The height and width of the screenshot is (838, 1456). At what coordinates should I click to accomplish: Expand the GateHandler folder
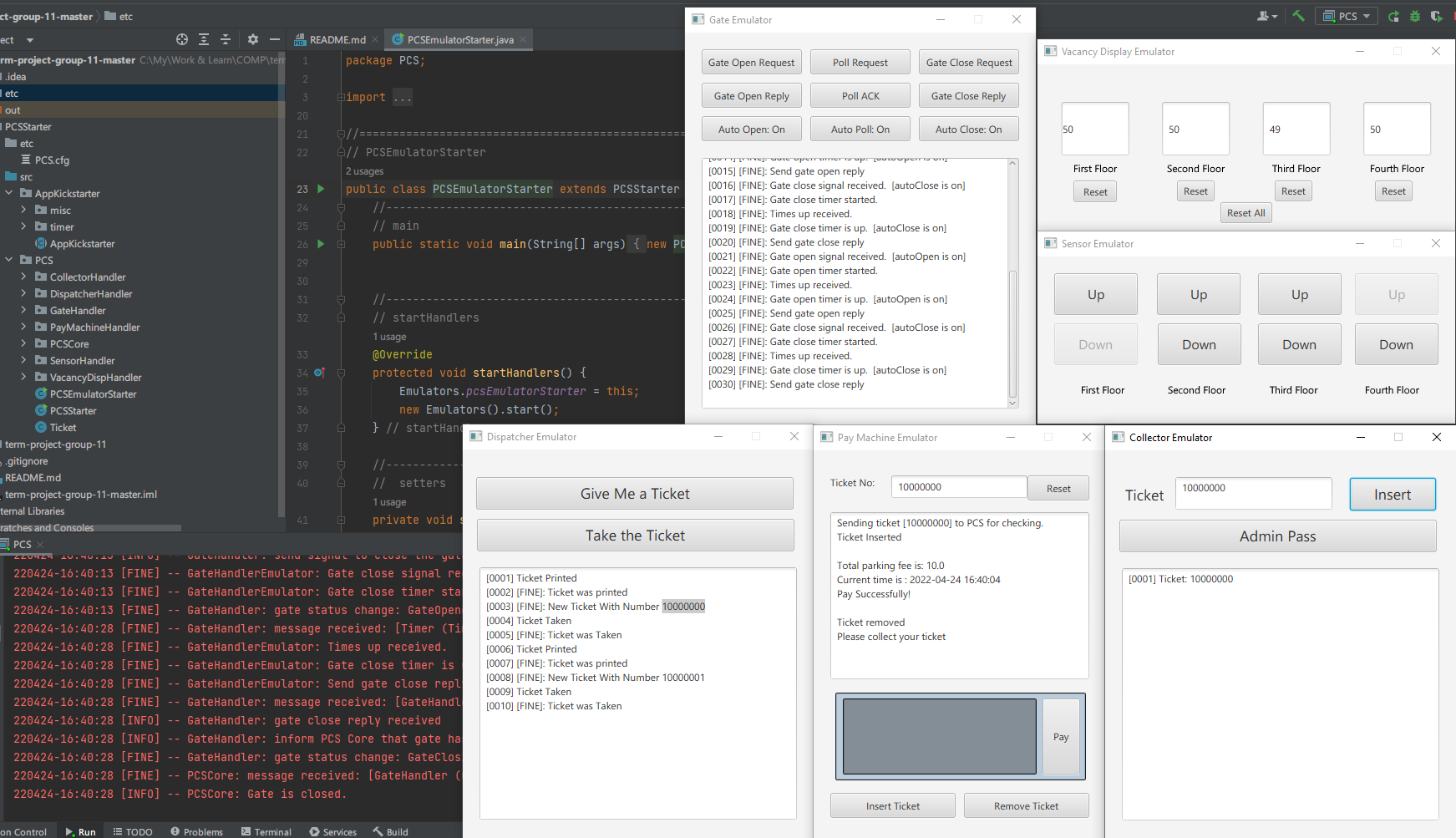pos(23,310)
